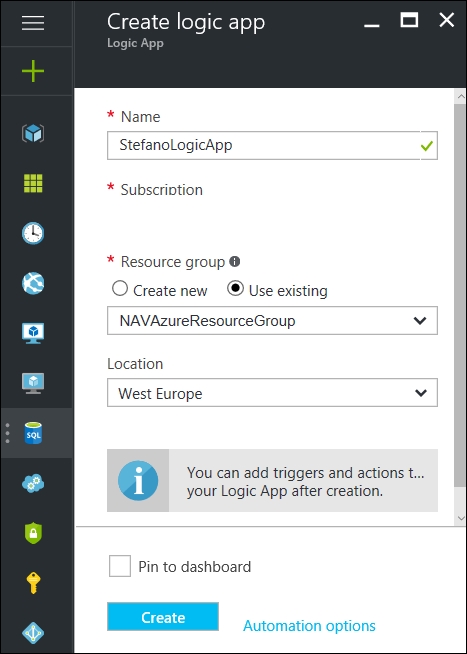Click the blade's vertical scrollbar
This screenshot has height=654, width=467.
tap(460, 292)
